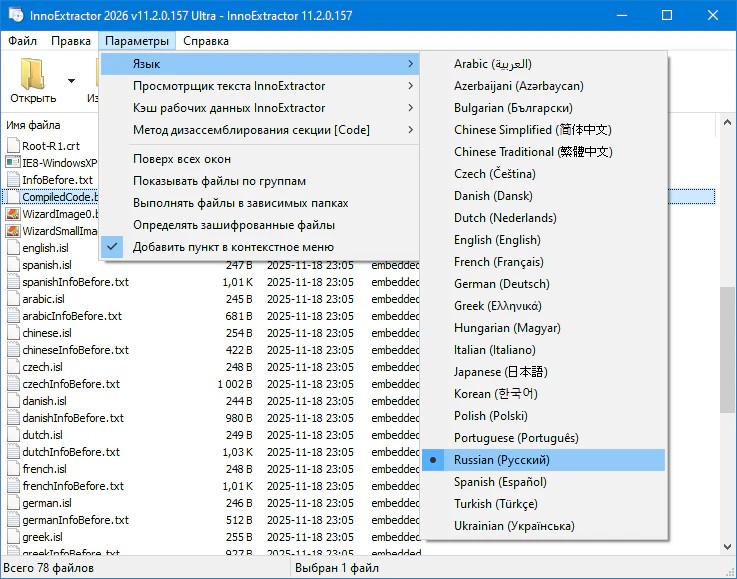Select the English (English) language
Screen dimensions: 737x579
pyautogui.click(x=496, y=240)
